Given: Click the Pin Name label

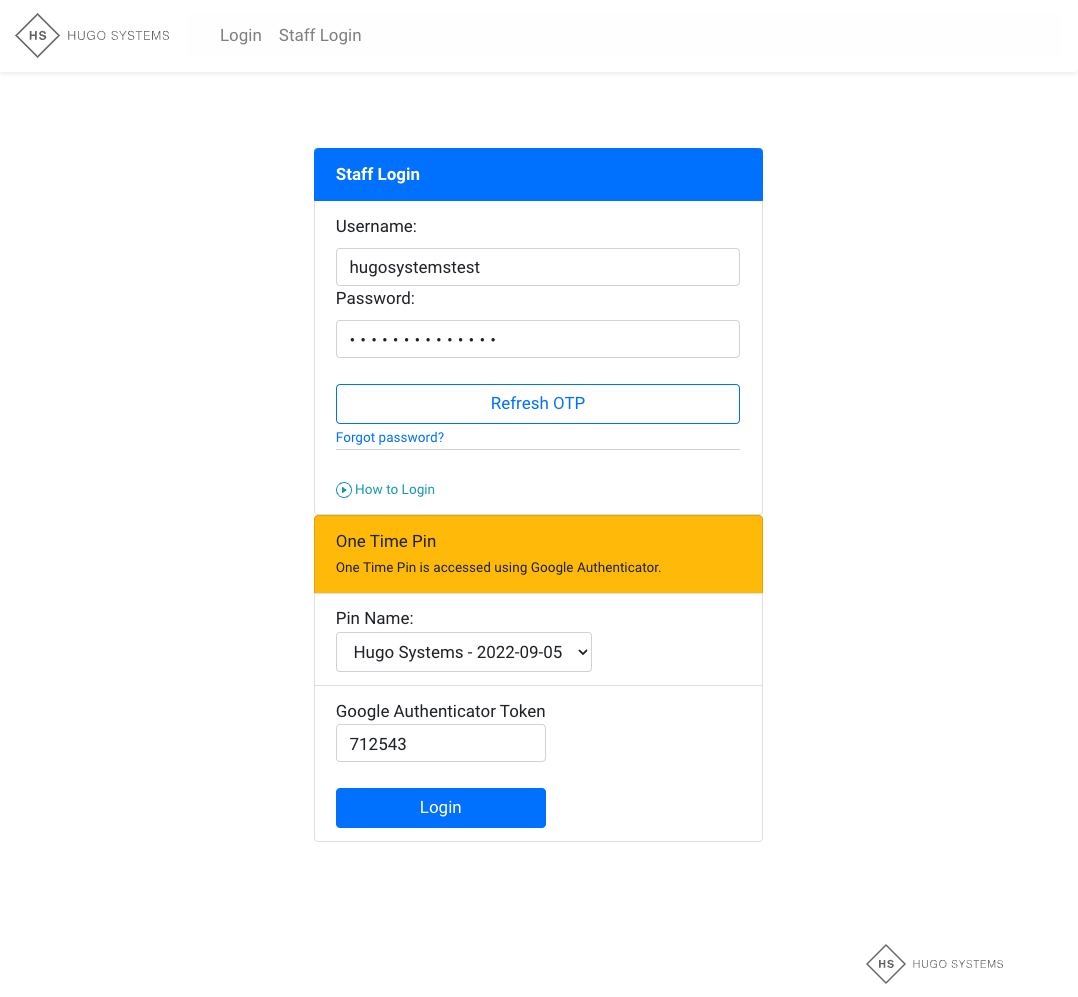Looking at the screenshot, I should click(374, 619).
